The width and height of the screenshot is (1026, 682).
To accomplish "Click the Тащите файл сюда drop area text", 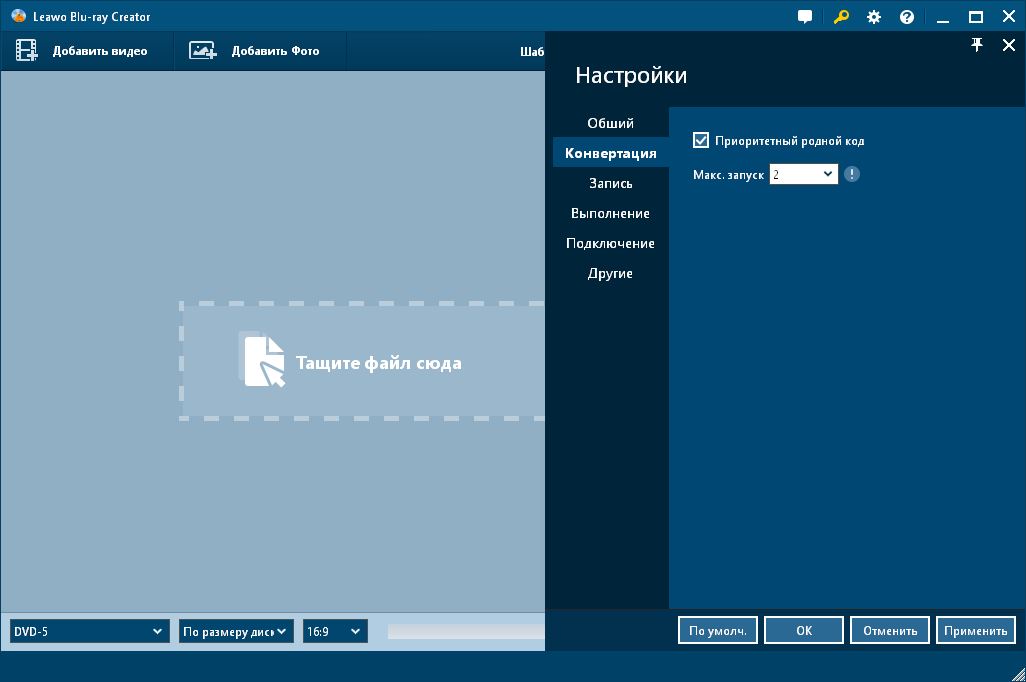I will click(x=379, y=363).
